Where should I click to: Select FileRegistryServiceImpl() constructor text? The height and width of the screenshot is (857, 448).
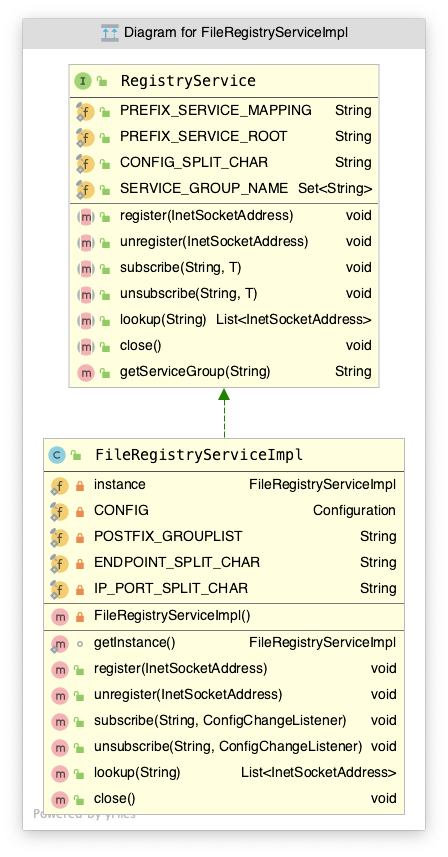[172, 616]
